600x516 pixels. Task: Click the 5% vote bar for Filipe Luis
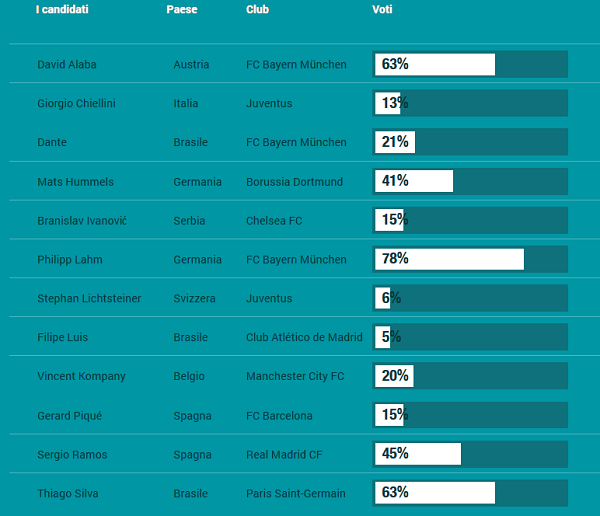(470, 337)
